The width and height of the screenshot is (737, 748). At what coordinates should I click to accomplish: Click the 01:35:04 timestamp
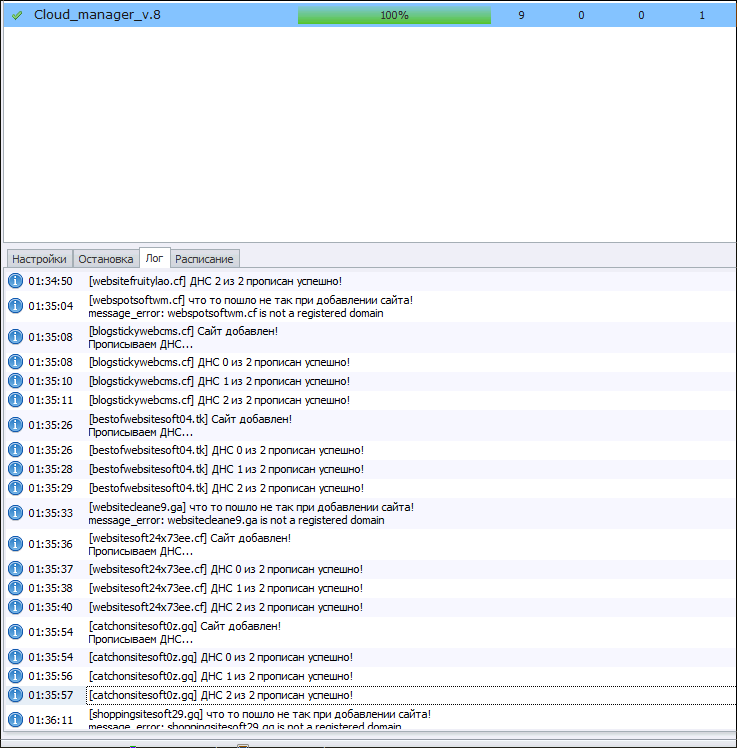(51, 306)
